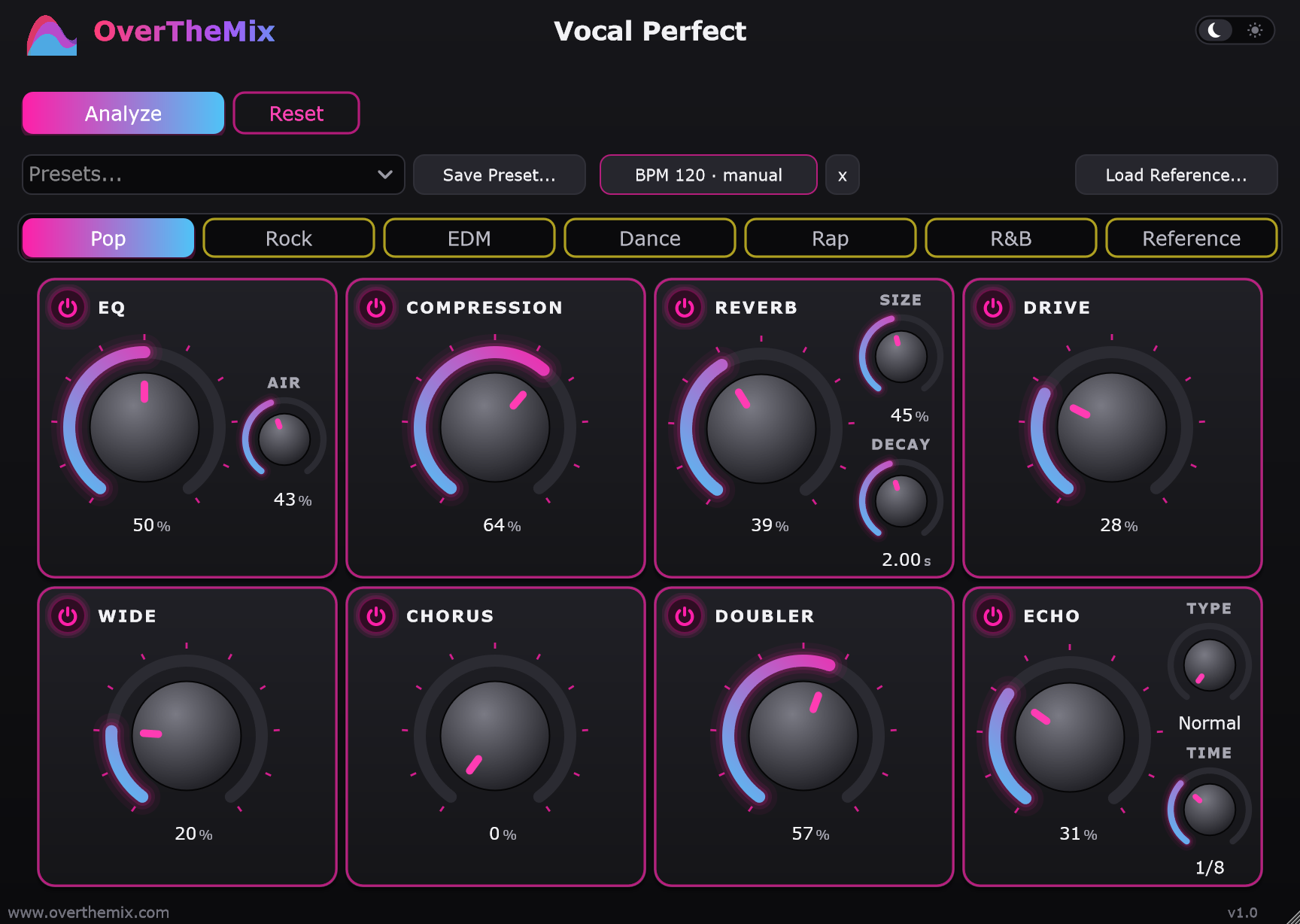Viewport: 1300px width, 924px height.
Task: Click the Echo Time knob
Action: point(1210,810)
